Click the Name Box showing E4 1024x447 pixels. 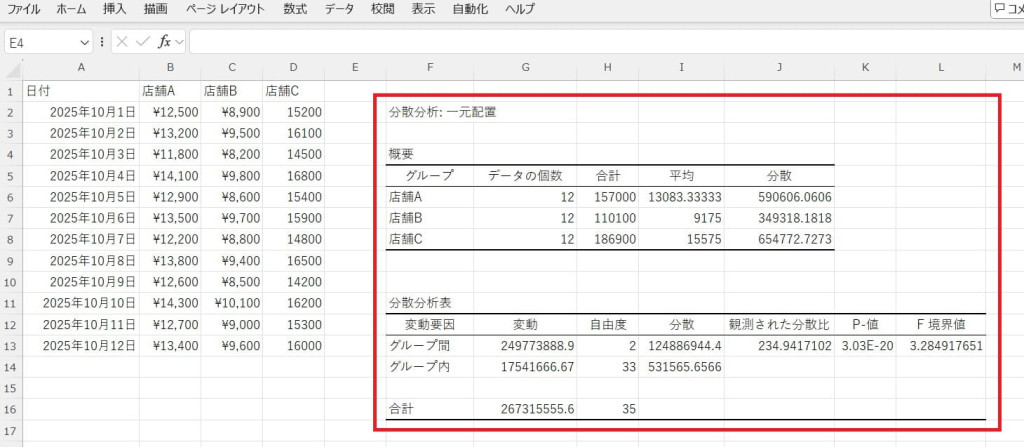tap(40, 43)
